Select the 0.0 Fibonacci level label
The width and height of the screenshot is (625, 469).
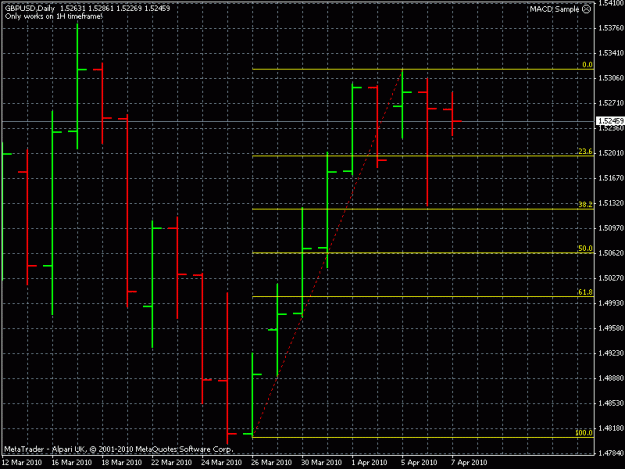pyautogui.click(x=587, y=65)
